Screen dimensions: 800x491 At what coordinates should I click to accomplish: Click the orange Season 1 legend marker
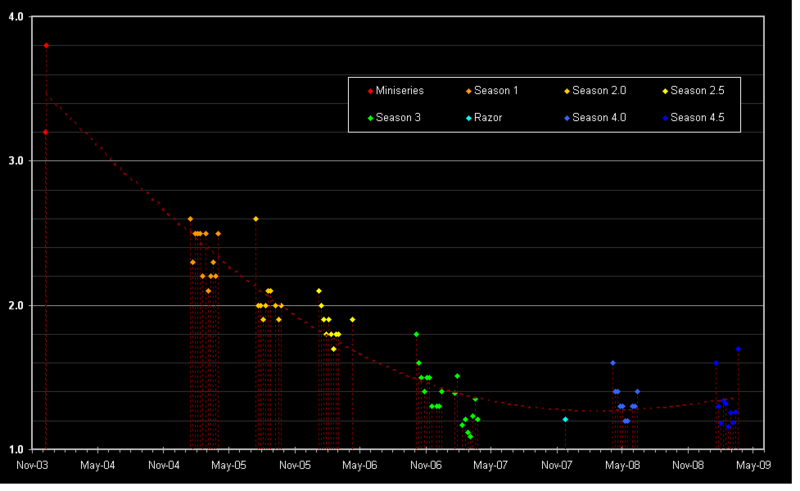(x=469, y=91)
